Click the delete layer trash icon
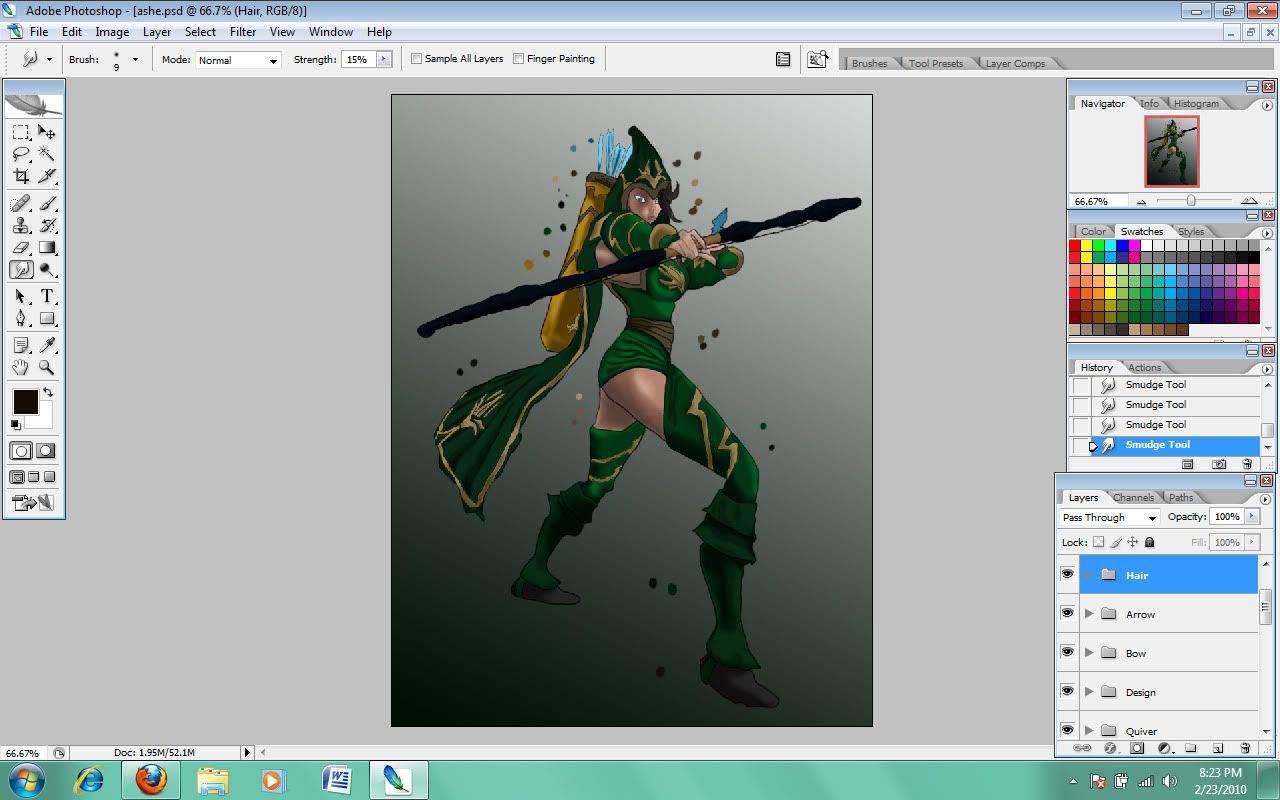This screenshot has height=800, width=1280. (1245, 748)
